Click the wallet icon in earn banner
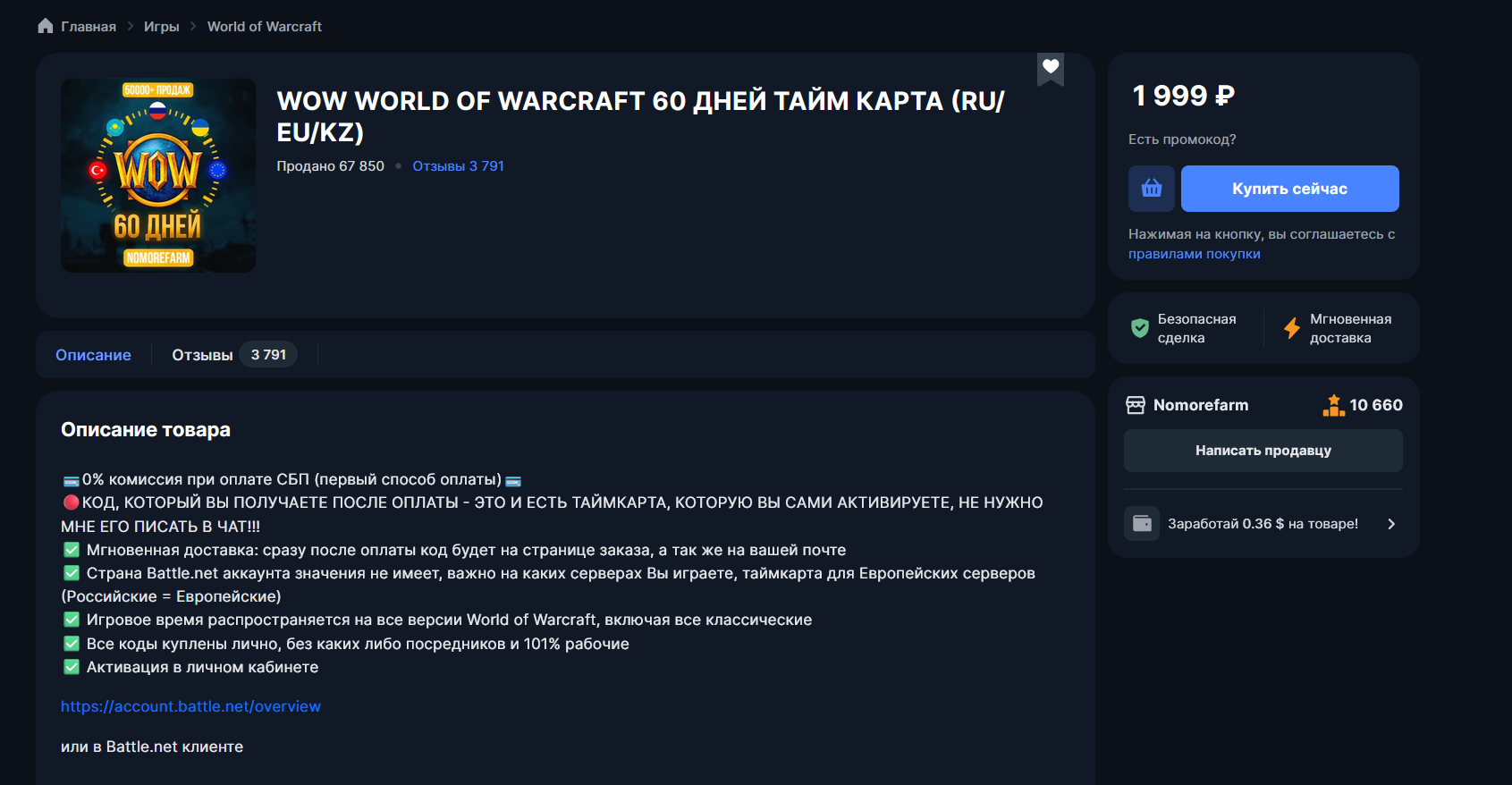The height and width of the screenshot is (785, 1512). click(1143, 524)
